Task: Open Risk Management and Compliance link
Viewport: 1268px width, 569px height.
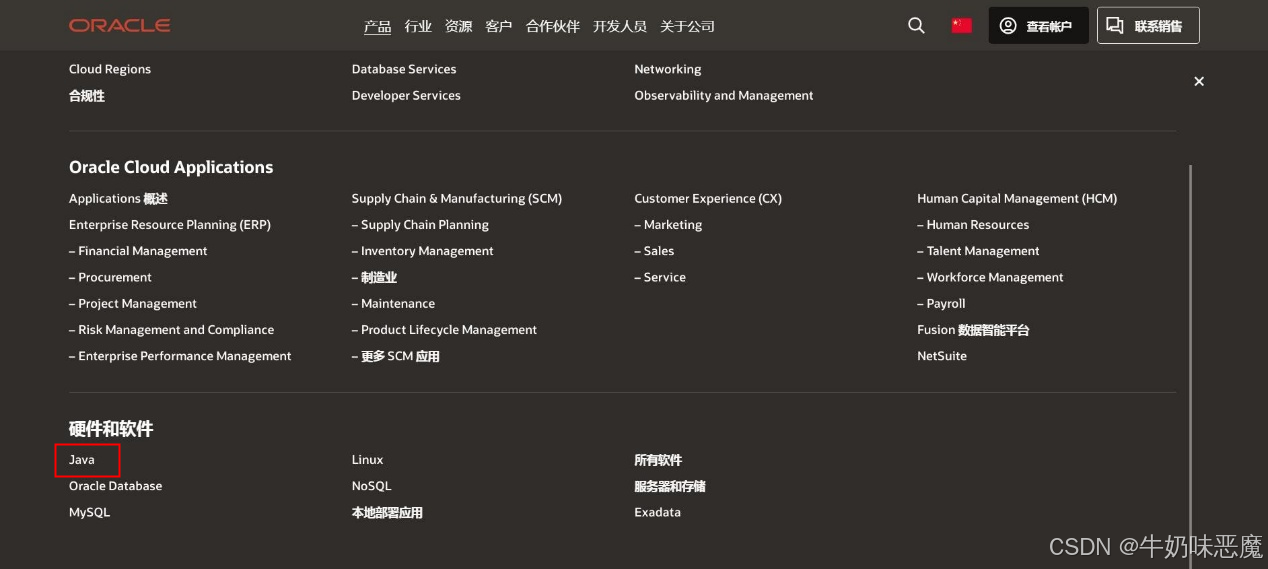Action: [171, 330]
